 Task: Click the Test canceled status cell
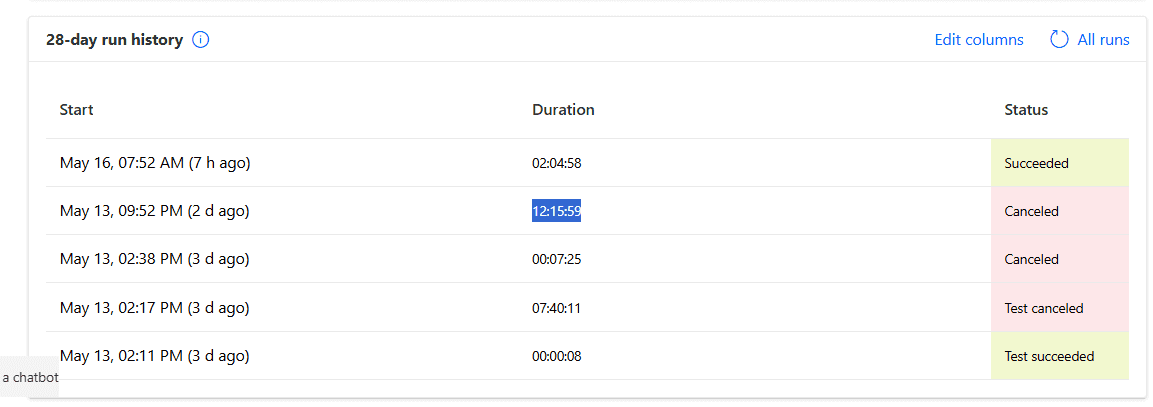click(x=1060, y=308)
